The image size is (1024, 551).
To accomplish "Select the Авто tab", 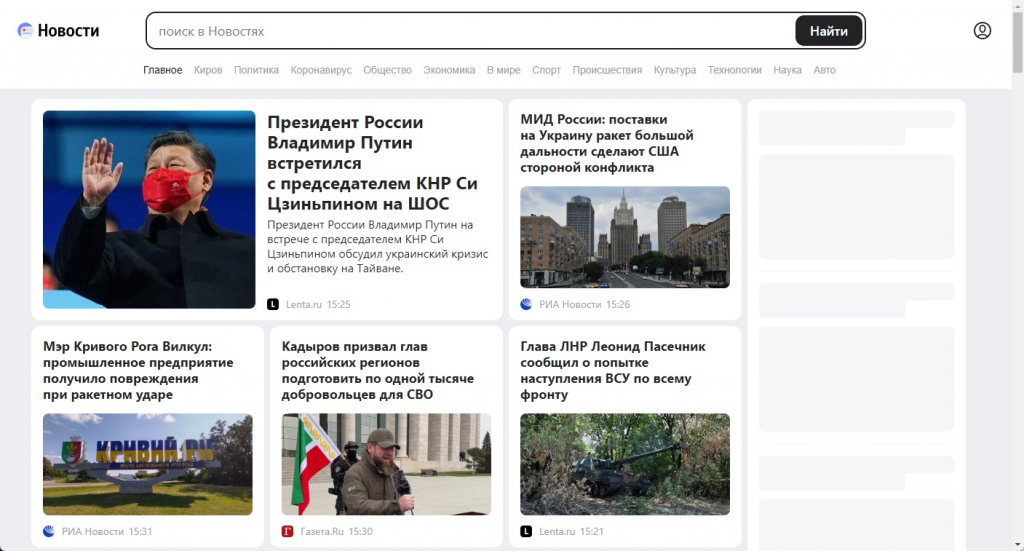I will point(824,70).
